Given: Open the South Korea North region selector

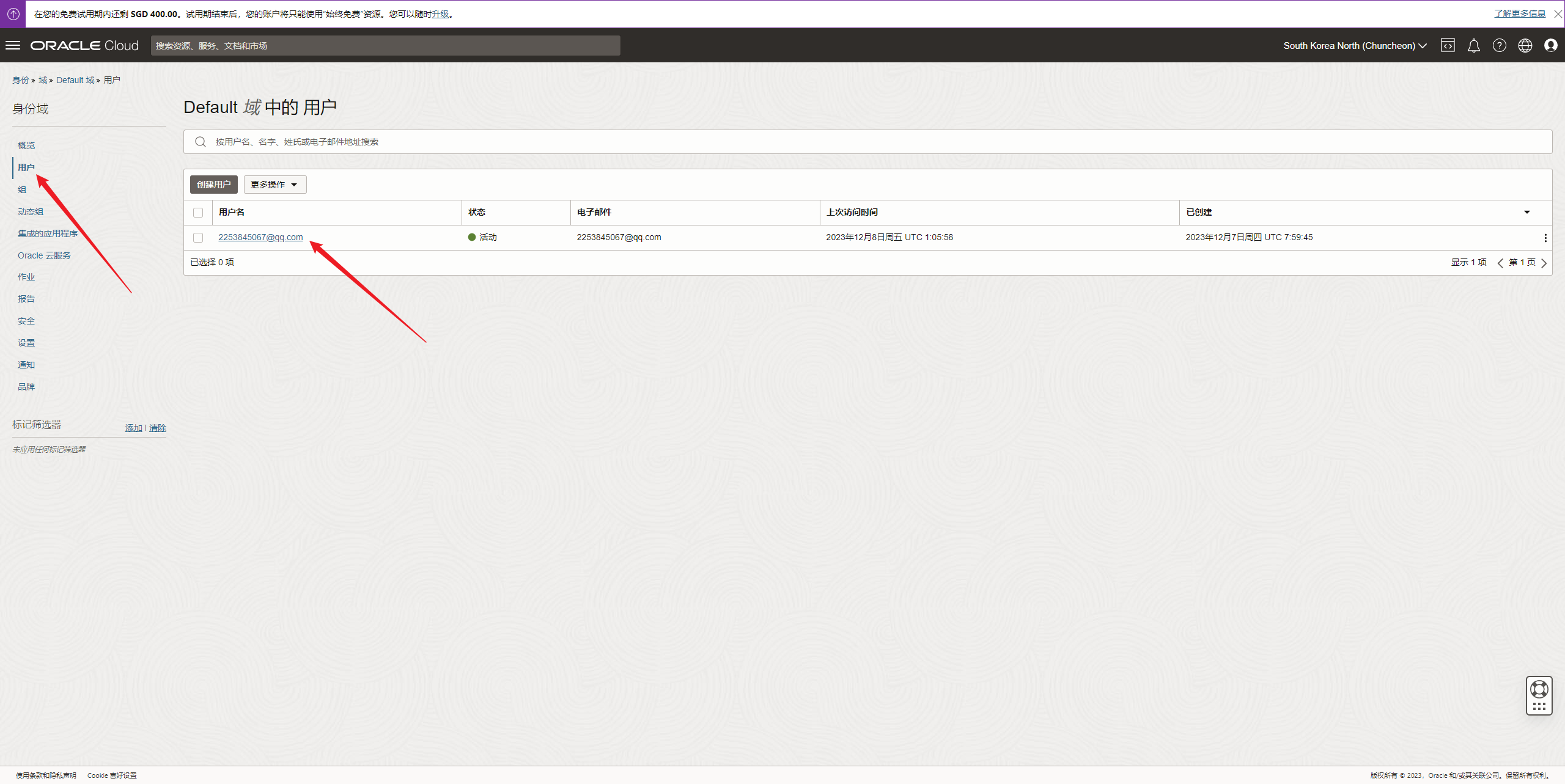Looking at the screenshot, I should tap(1355, 45).
